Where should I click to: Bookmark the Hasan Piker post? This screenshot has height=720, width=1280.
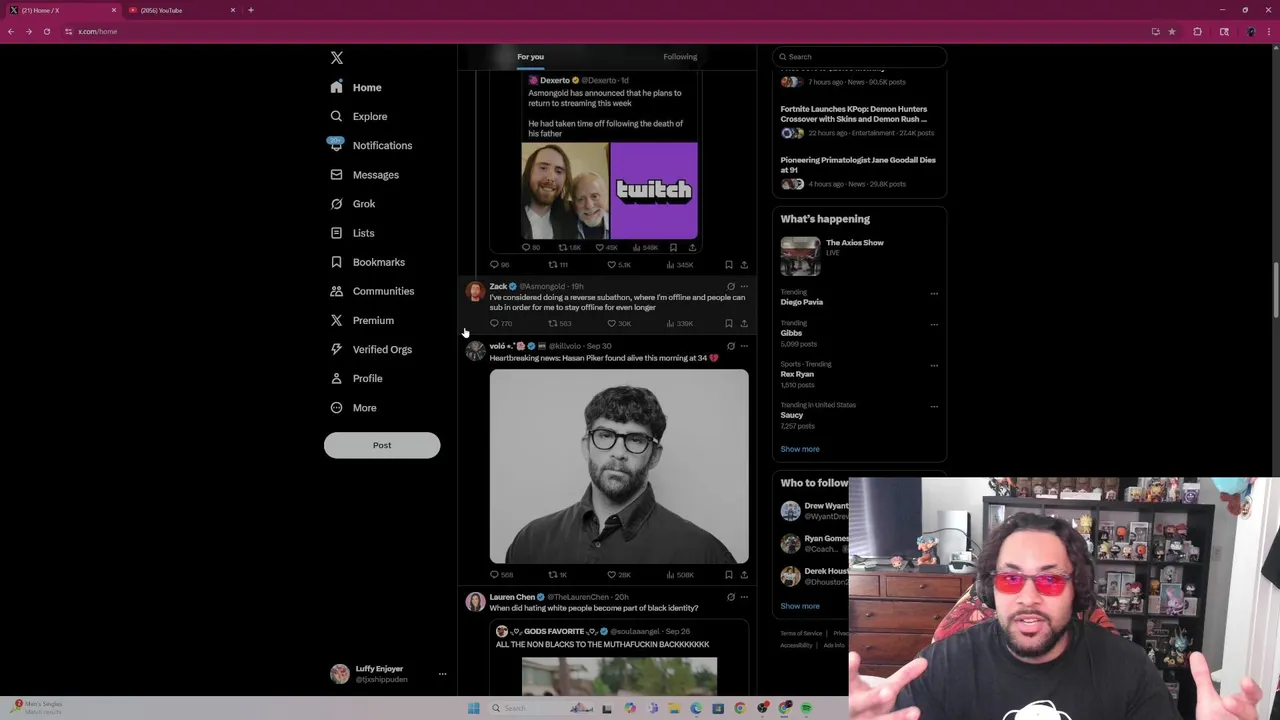click(729, 575)
